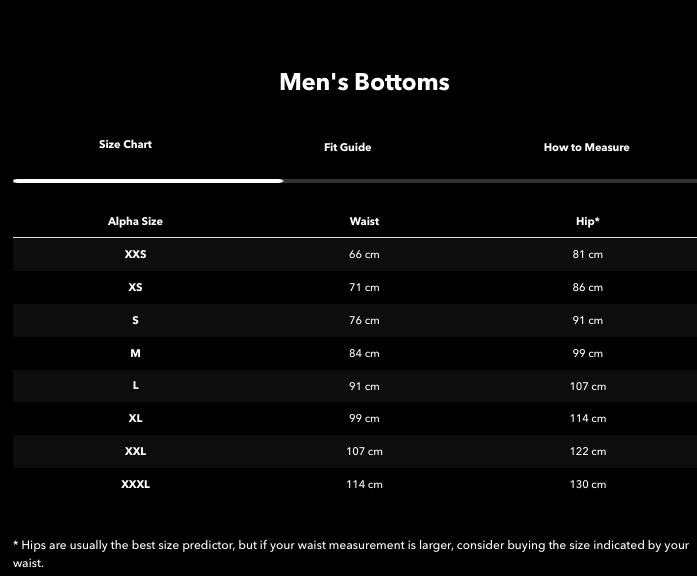Viewport: 697px width, 576px height.
Task: Click the 84 cm waist value
Action: pos(364,353)
